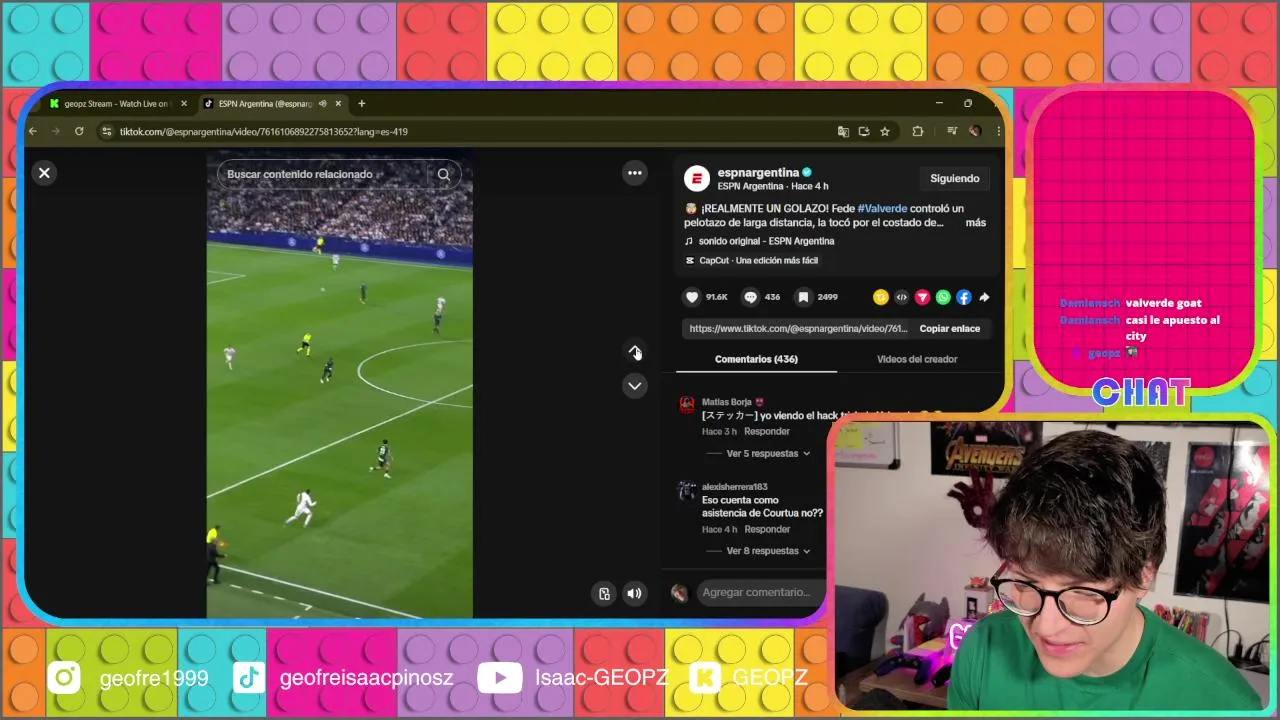Close the ESPN Argentina browser tab
This screenshot has height=720, width=1280.
click(339, 103)
